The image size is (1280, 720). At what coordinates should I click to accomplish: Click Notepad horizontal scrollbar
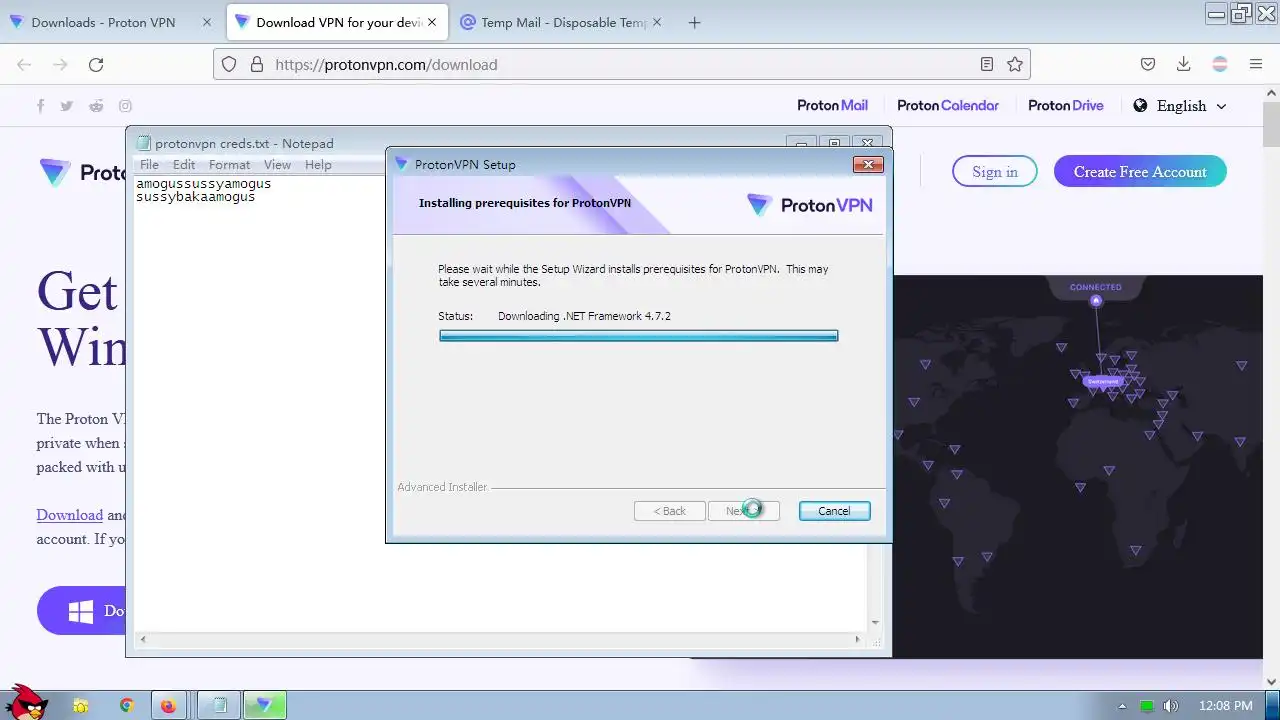[x=500, y=639]
